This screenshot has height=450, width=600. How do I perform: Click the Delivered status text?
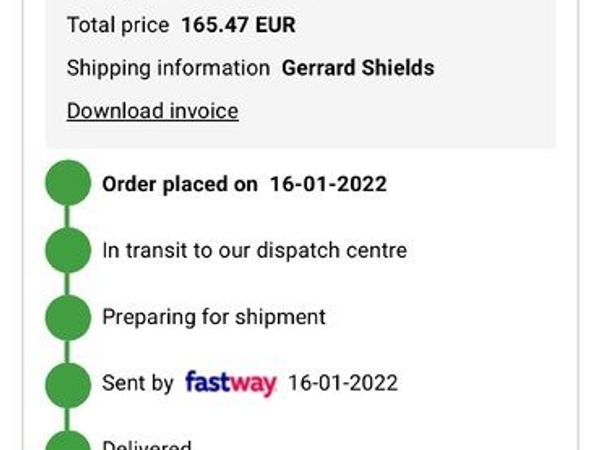pos(146,445)
